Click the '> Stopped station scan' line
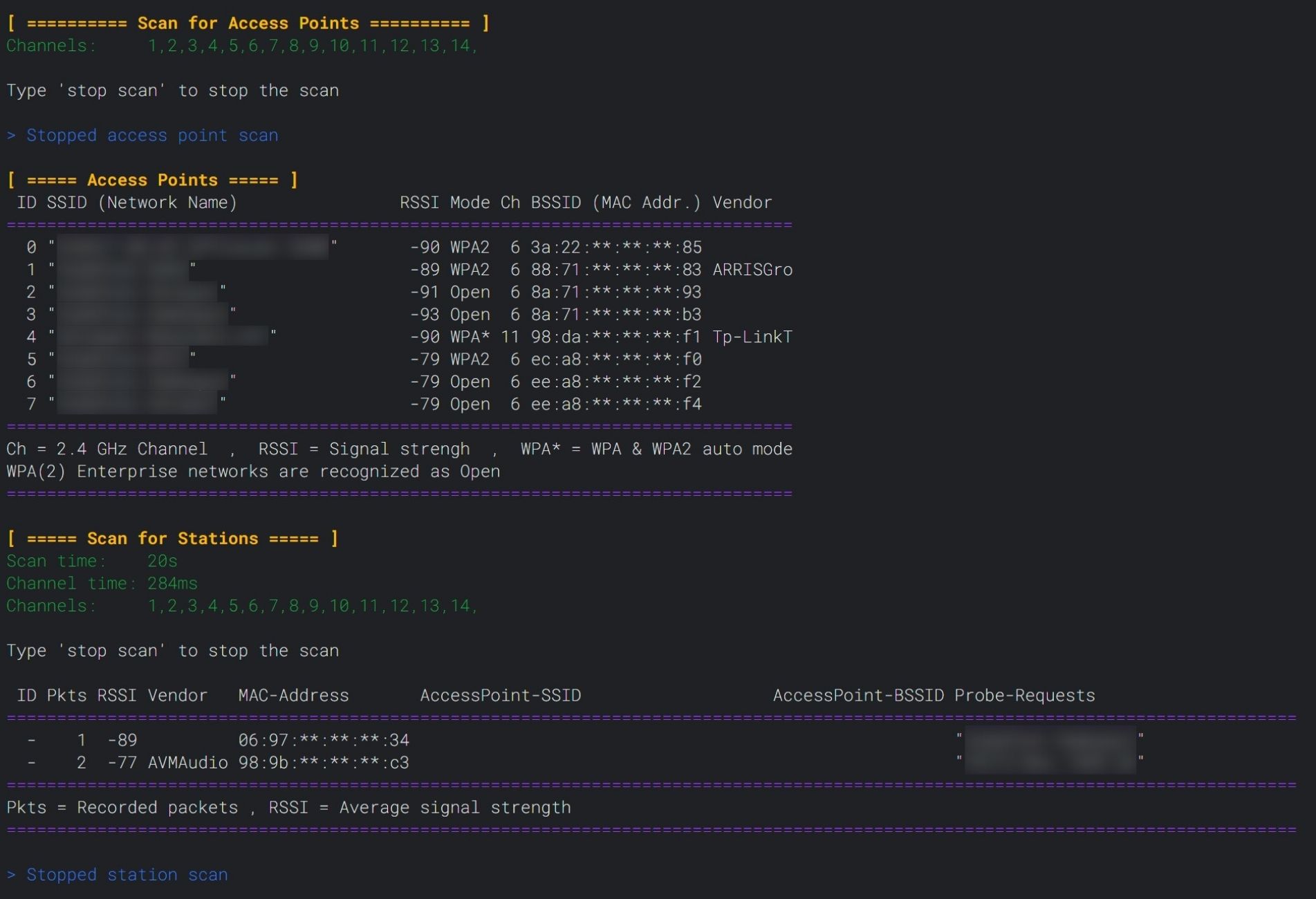The height and width of the screenshot is (899, 1316). 118,875
